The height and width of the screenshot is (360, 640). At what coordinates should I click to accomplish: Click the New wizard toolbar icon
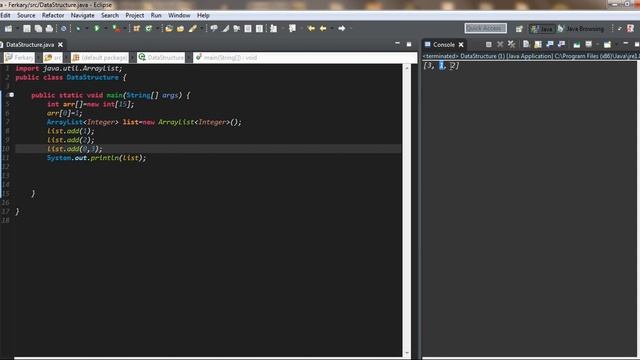pos(9,29)
